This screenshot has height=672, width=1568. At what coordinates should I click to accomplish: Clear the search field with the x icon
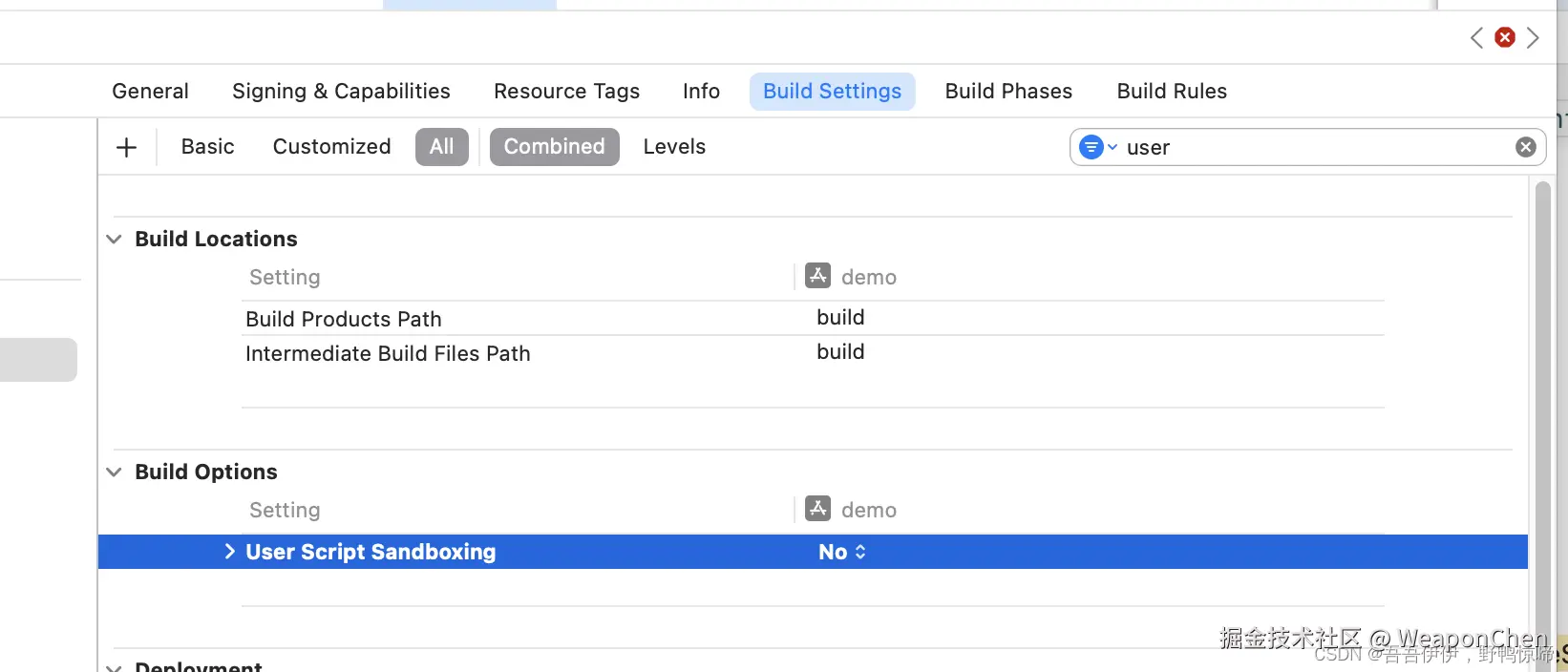pos(1526,147)
